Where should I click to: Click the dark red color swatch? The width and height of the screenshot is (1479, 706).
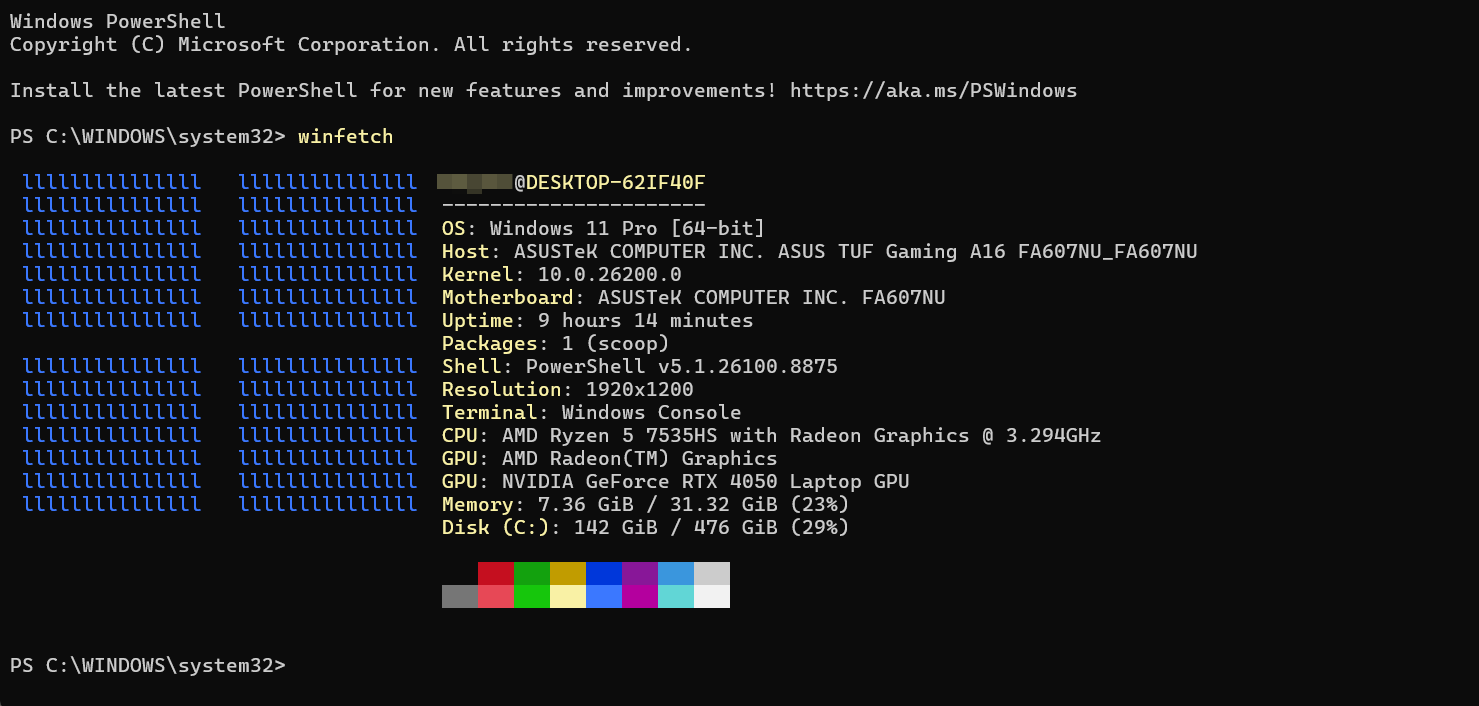496,573
